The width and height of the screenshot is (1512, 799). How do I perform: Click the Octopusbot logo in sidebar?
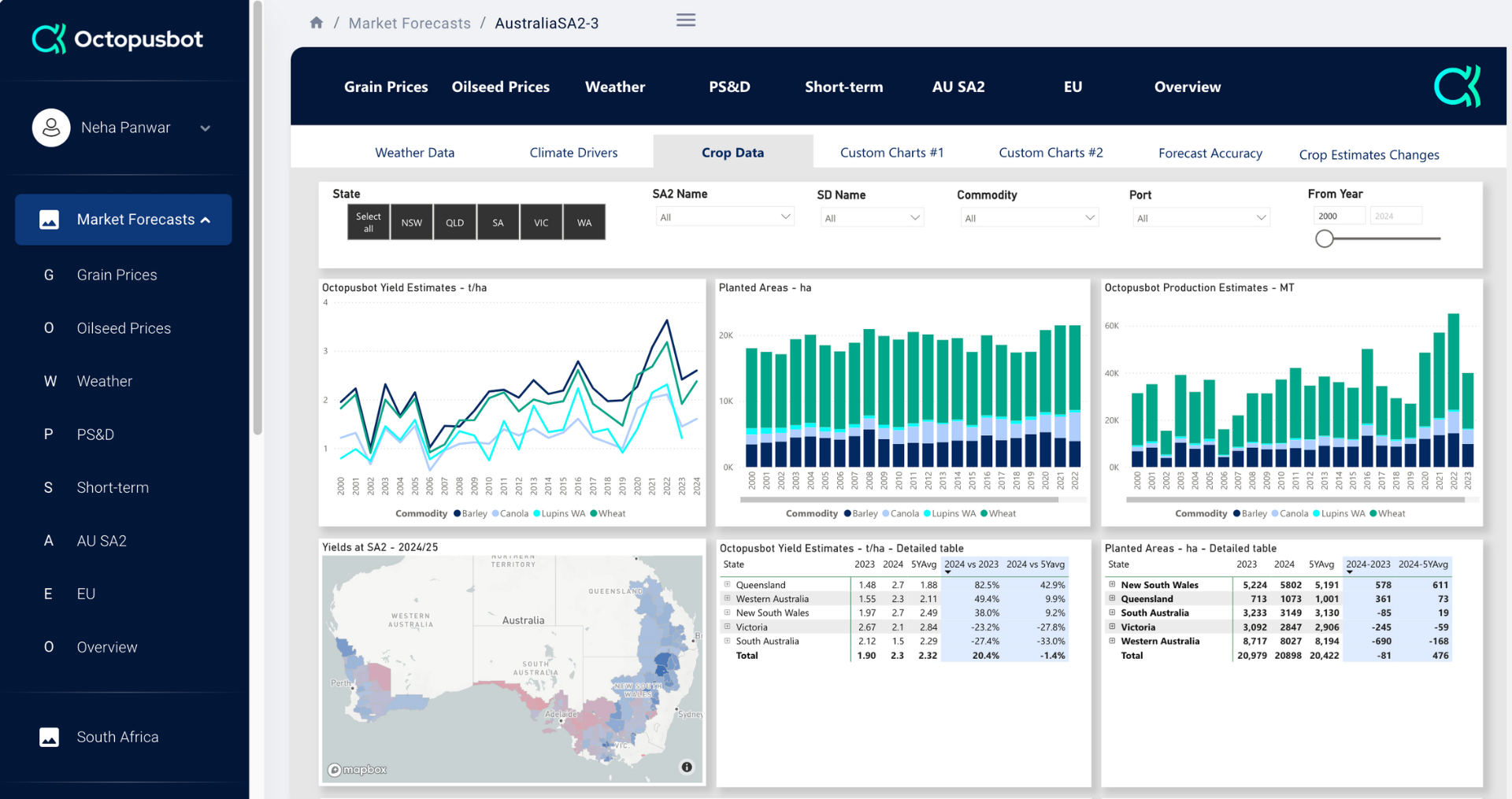tap(117, 39)
